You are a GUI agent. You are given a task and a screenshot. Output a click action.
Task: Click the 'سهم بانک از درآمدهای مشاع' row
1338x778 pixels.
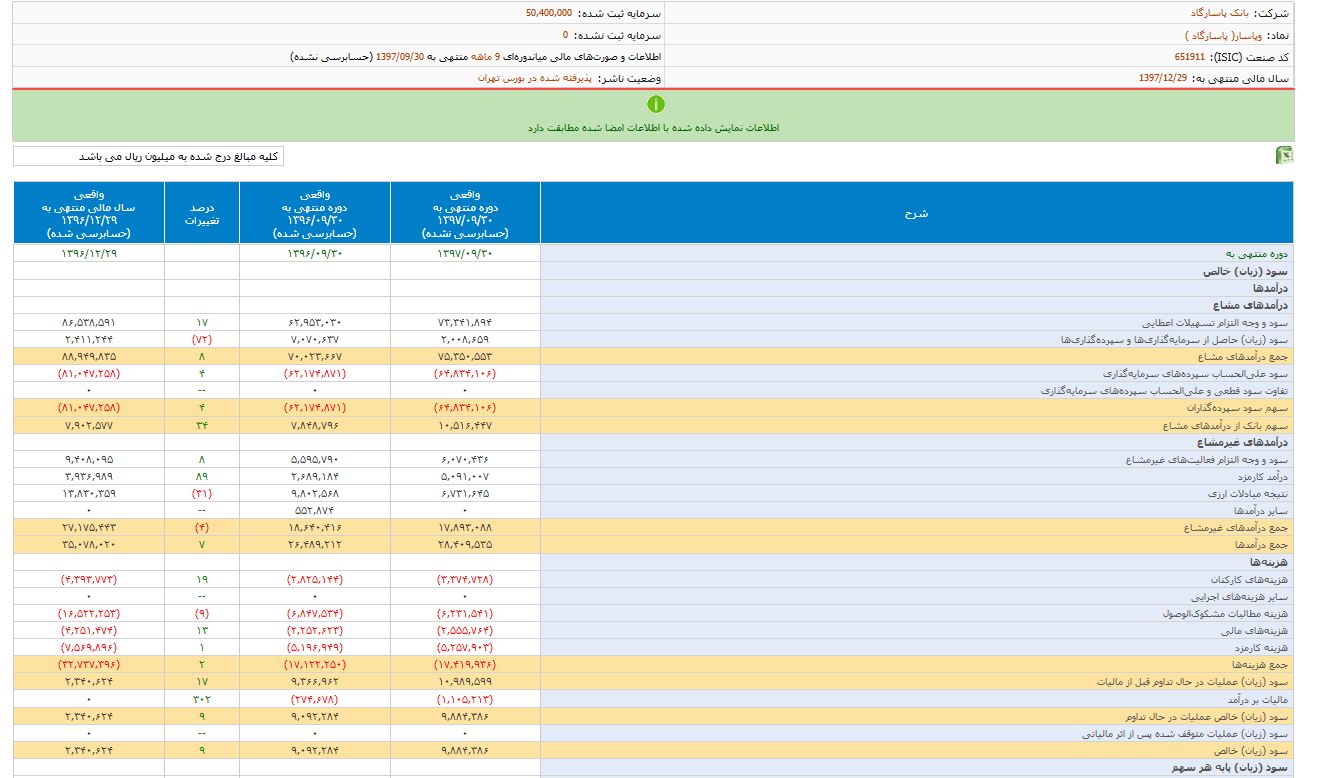coord(654,425)
